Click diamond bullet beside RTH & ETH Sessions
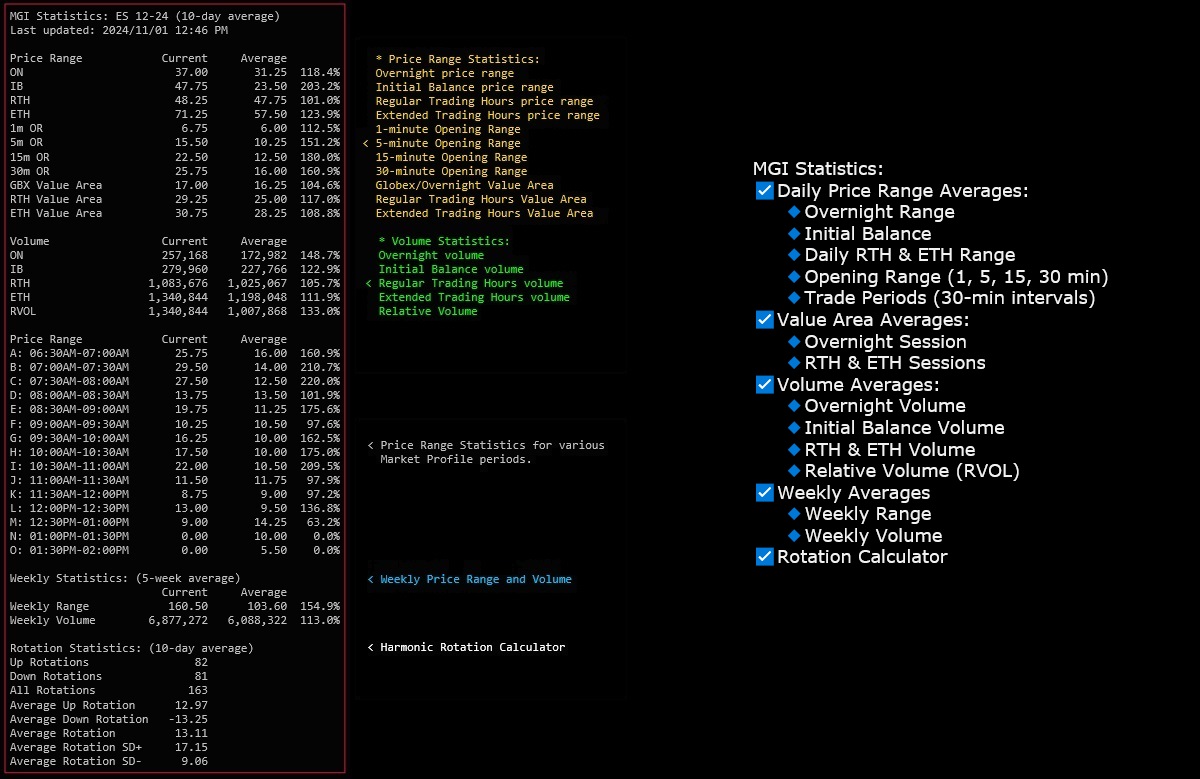This screenshot has width=1200, height=779. coord(794,362)
